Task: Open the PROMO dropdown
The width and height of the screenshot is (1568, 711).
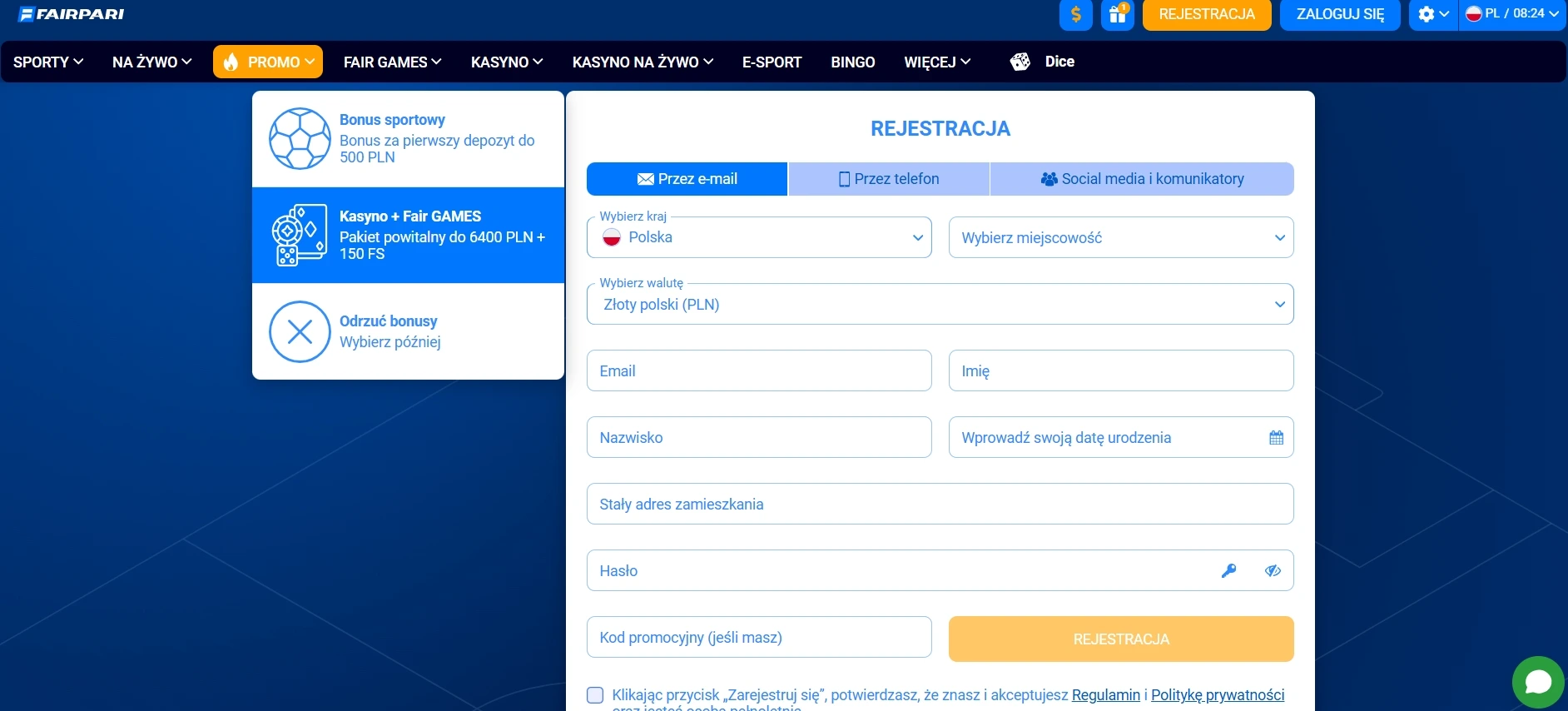Action: click(268, 62)
